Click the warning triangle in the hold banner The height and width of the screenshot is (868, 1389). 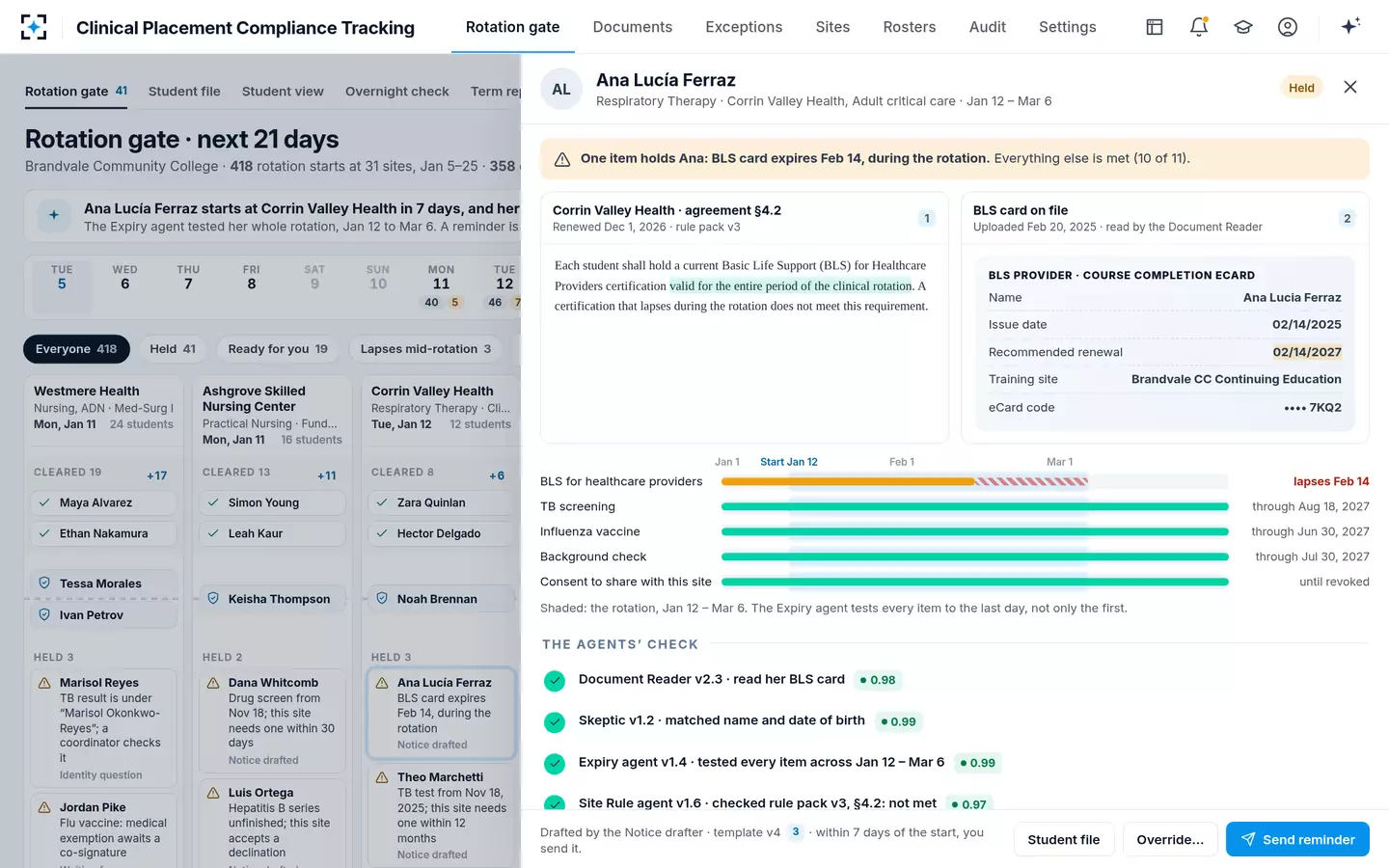tap(561, 159)
